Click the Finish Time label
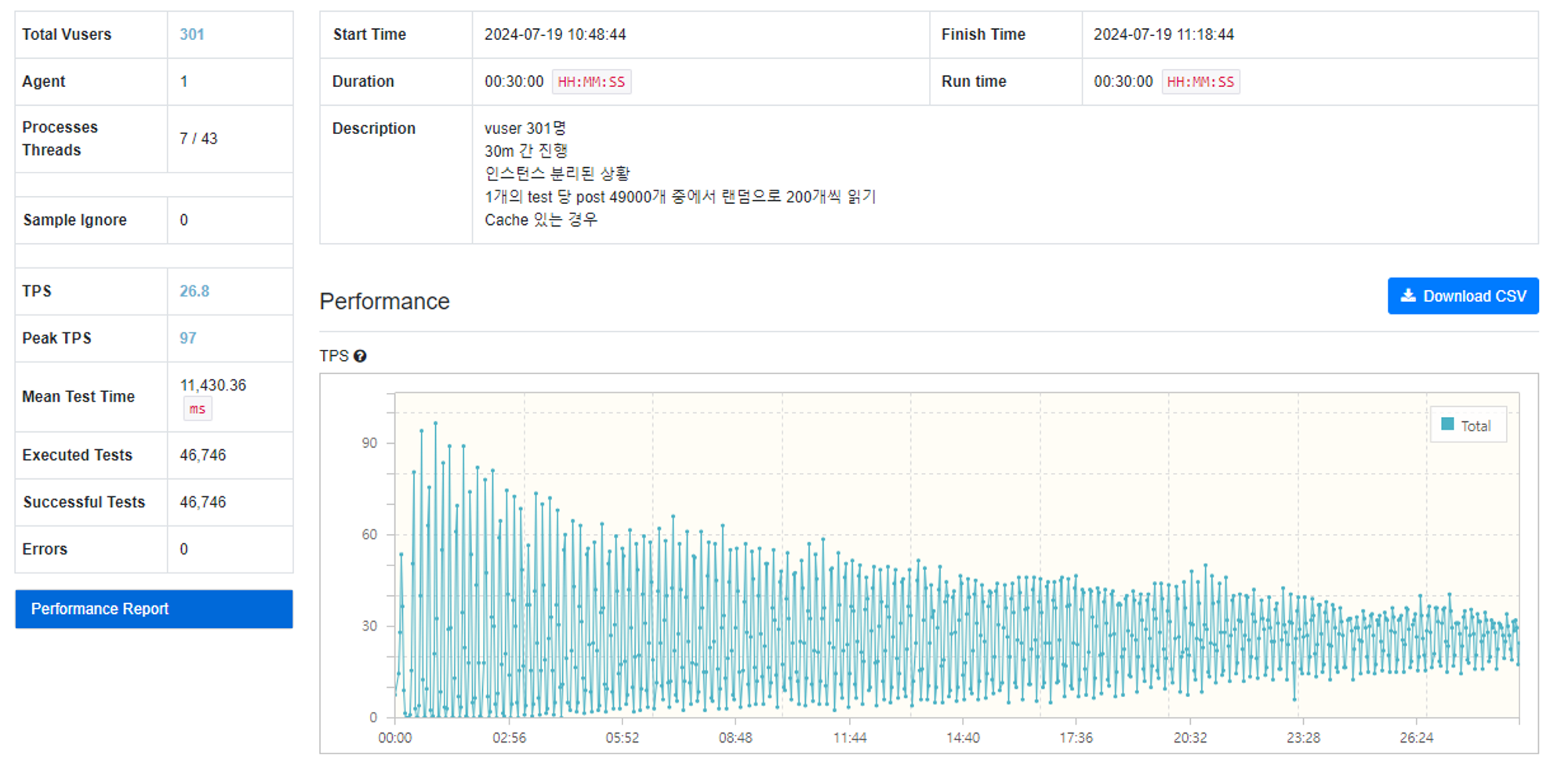Screen dimensions: 1568x774 983,35
